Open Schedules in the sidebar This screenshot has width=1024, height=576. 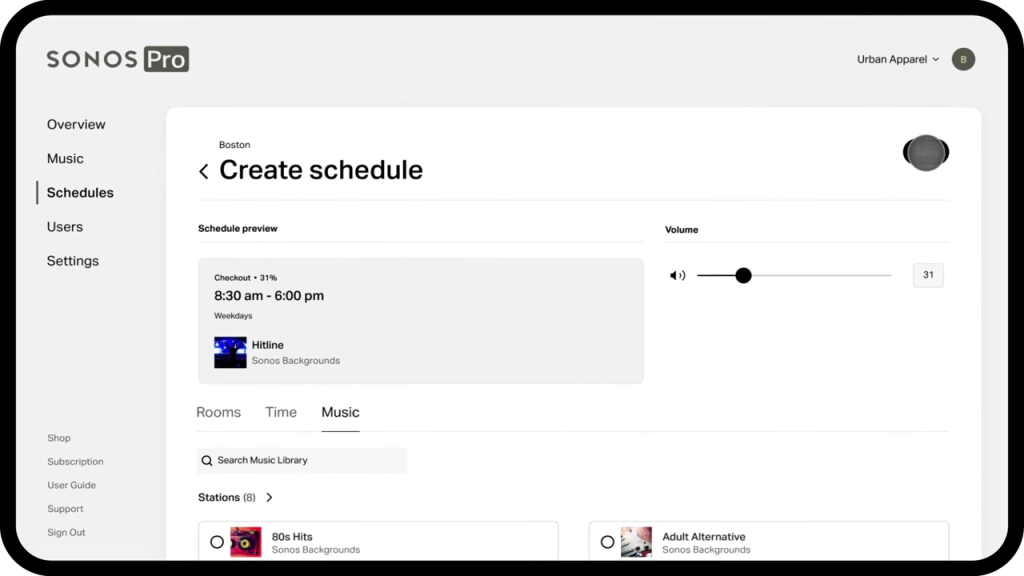80,193
